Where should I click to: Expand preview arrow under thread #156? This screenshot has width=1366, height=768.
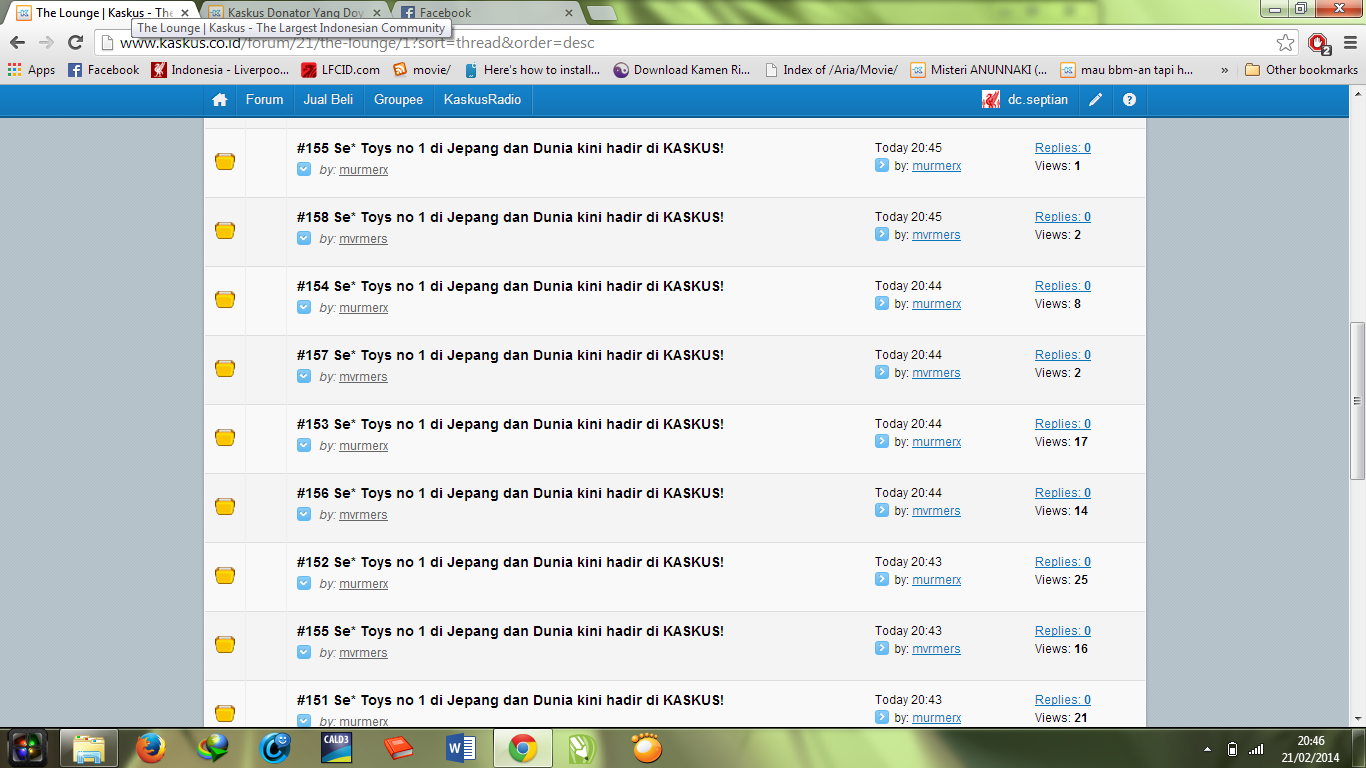click(304, 514)
